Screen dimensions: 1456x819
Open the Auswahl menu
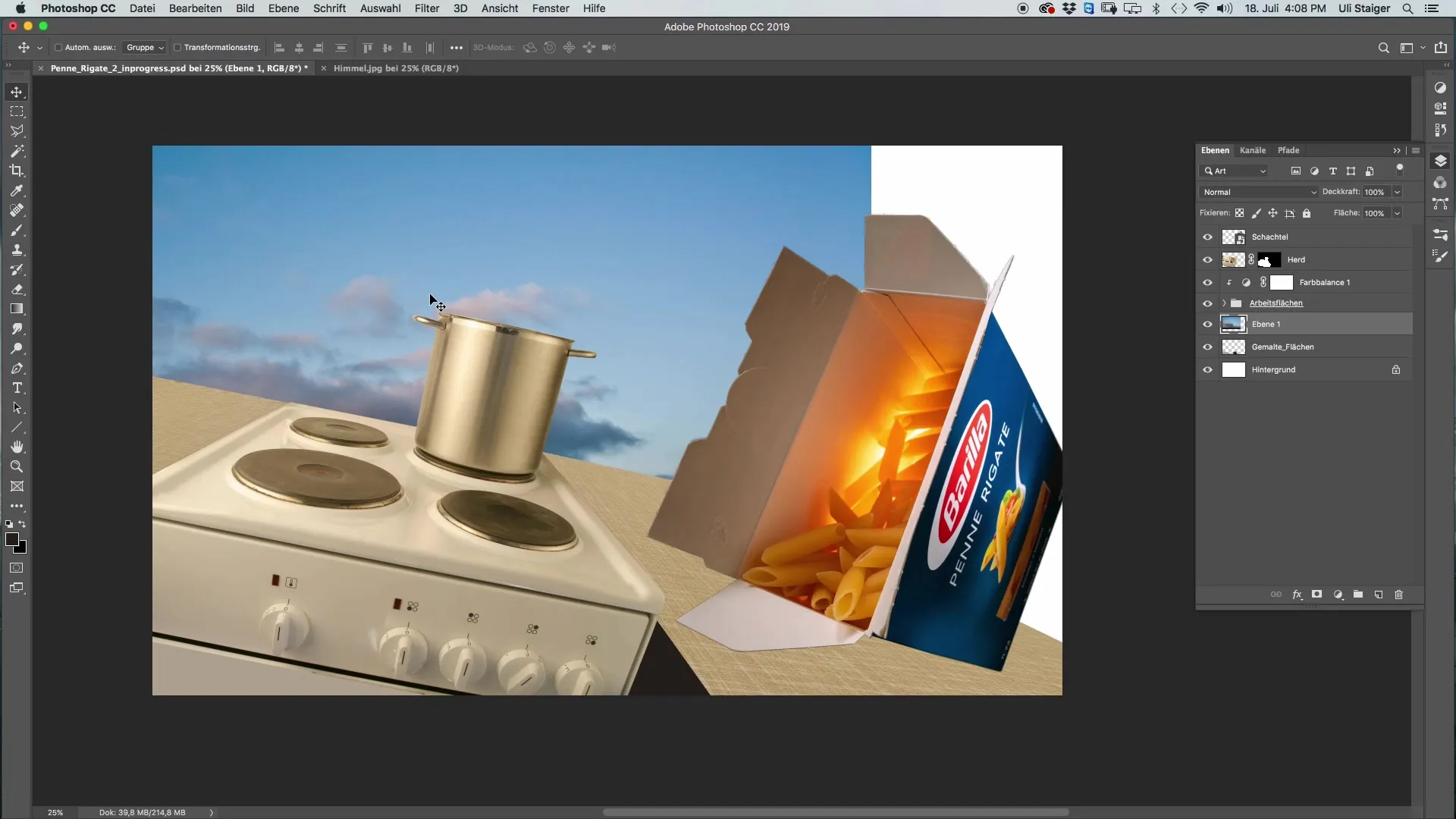point(380,8)
